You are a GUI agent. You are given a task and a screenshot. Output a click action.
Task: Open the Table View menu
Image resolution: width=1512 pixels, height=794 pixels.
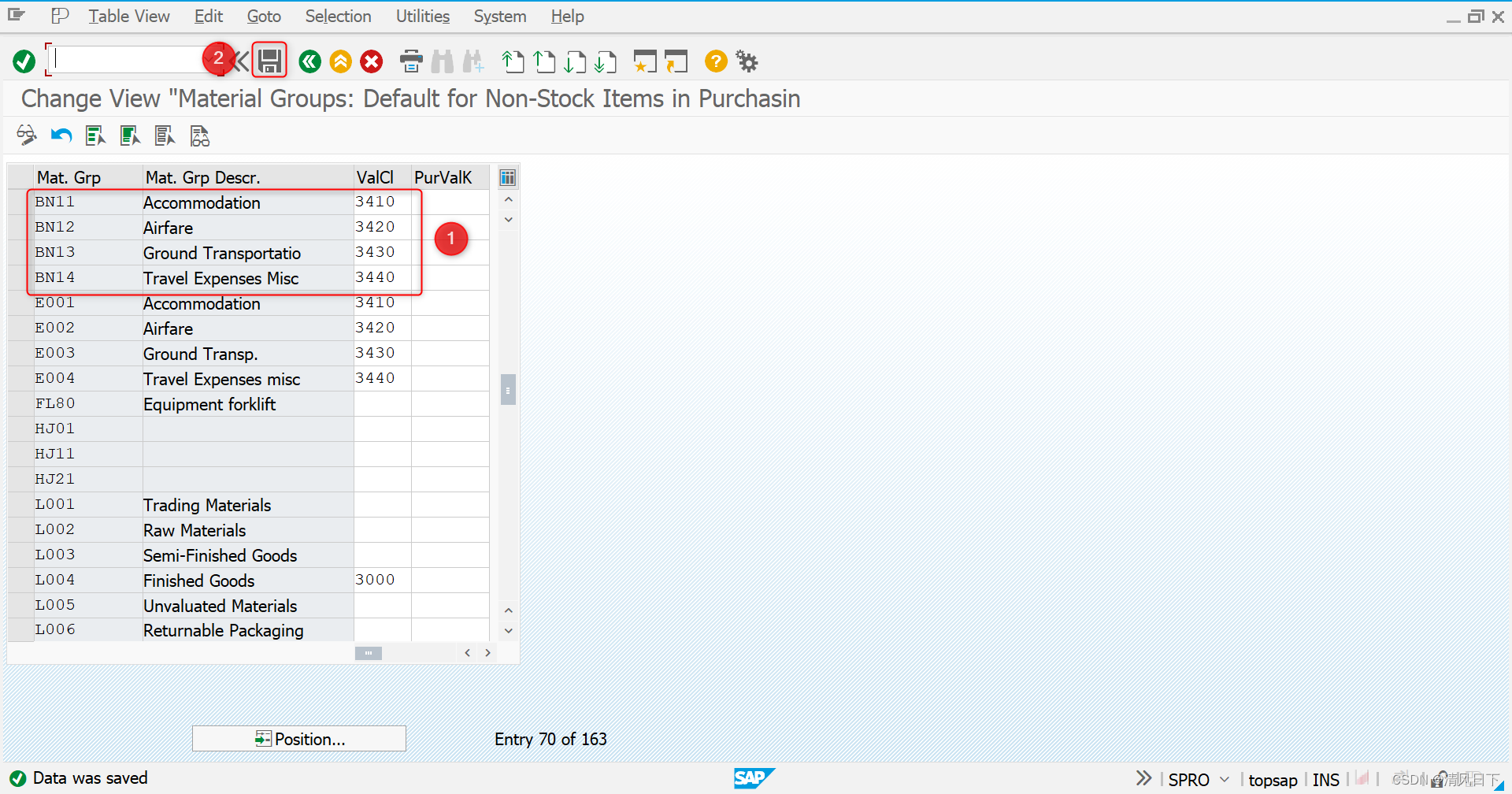[x=129, y=16]
